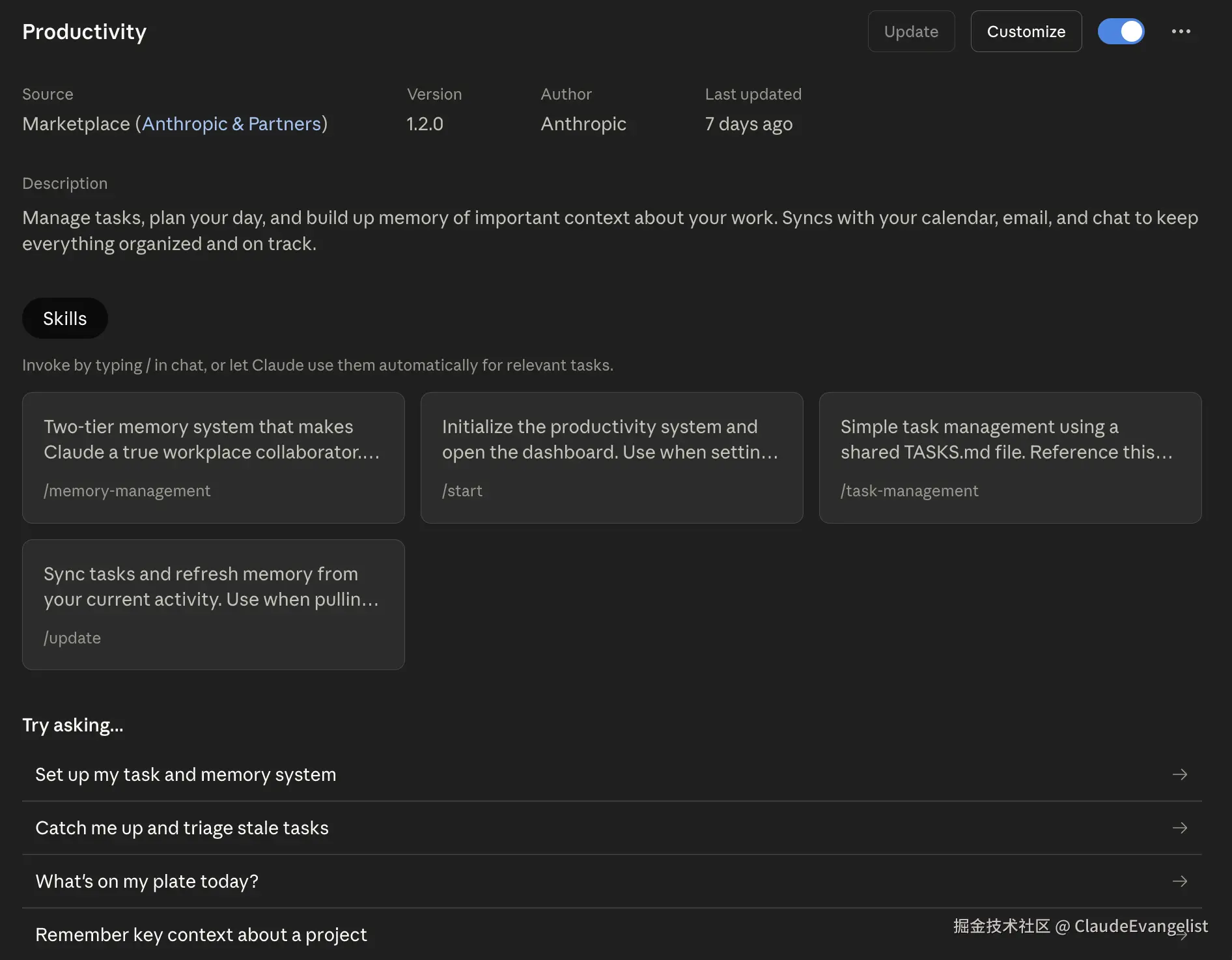The width and height of the screenshot is (1232, 960).
Task: Click the version number 1.2.0
Action: 425,124
